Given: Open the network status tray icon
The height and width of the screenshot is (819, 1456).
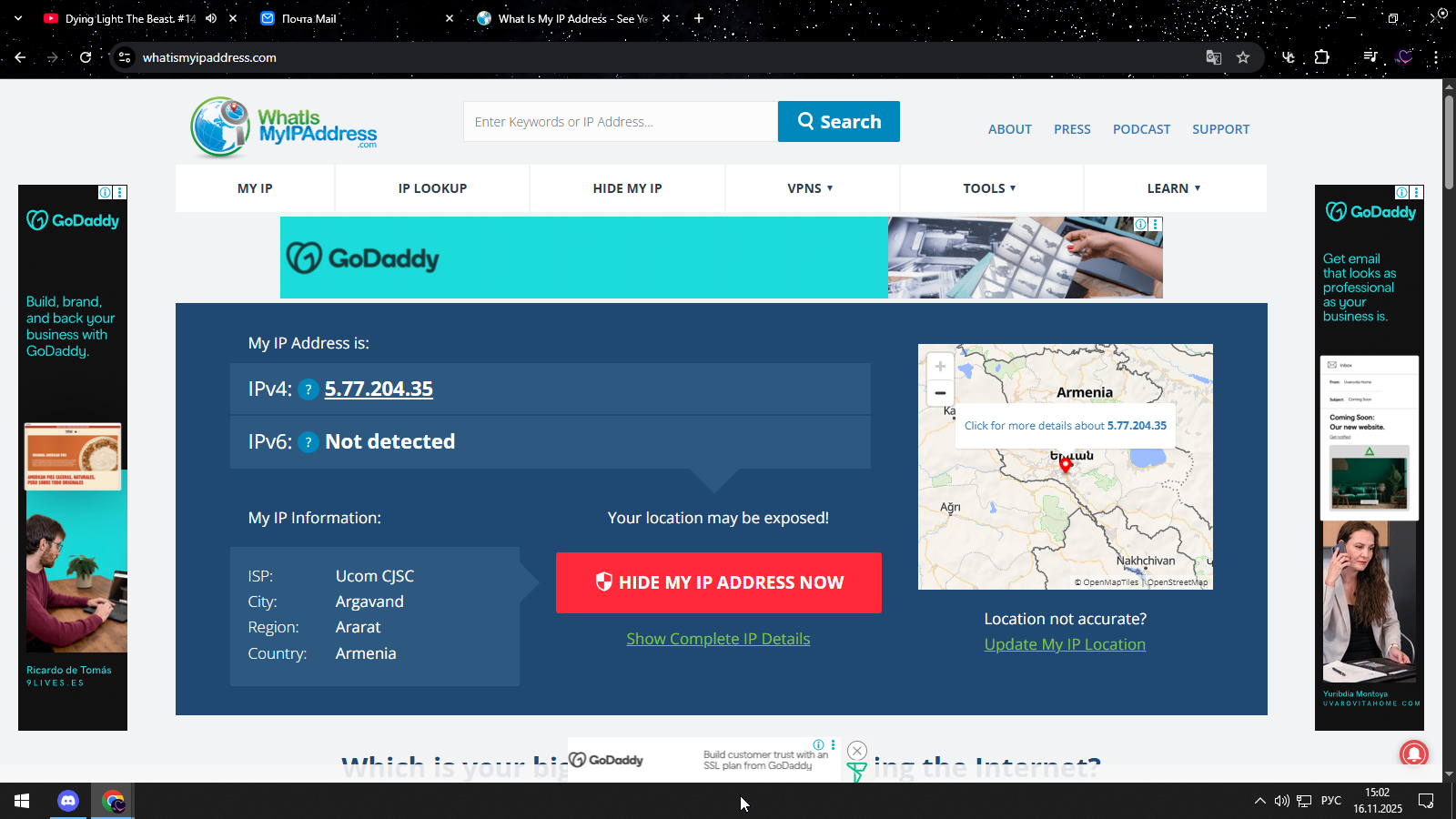Looking at the screenshot, I should [1304, 801].
